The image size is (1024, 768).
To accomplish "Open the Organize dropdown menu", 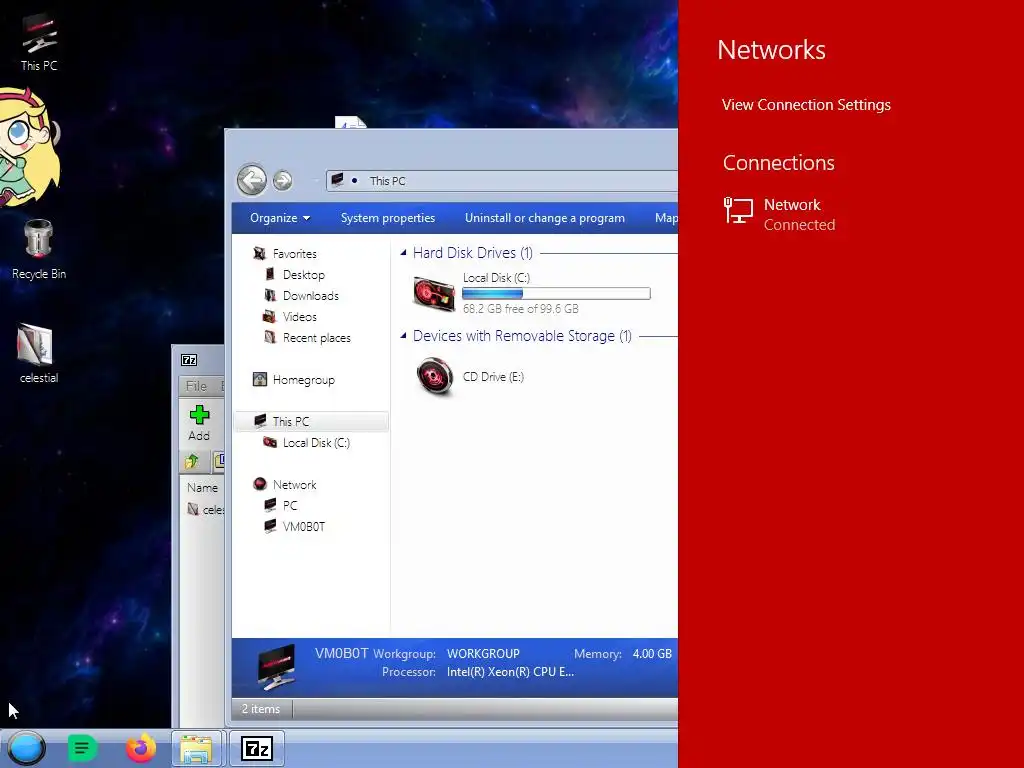I will point(280,218).
